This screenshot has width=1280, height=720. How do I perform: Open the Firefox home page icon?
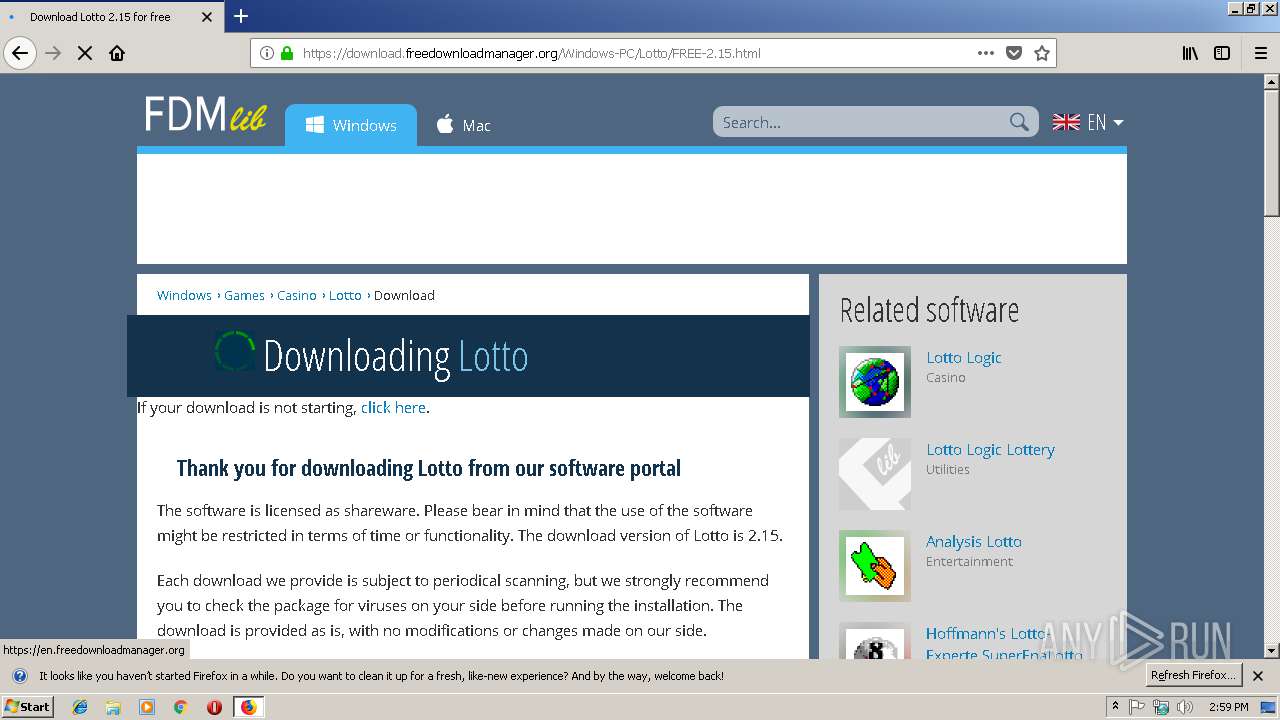tap(117, 53)
